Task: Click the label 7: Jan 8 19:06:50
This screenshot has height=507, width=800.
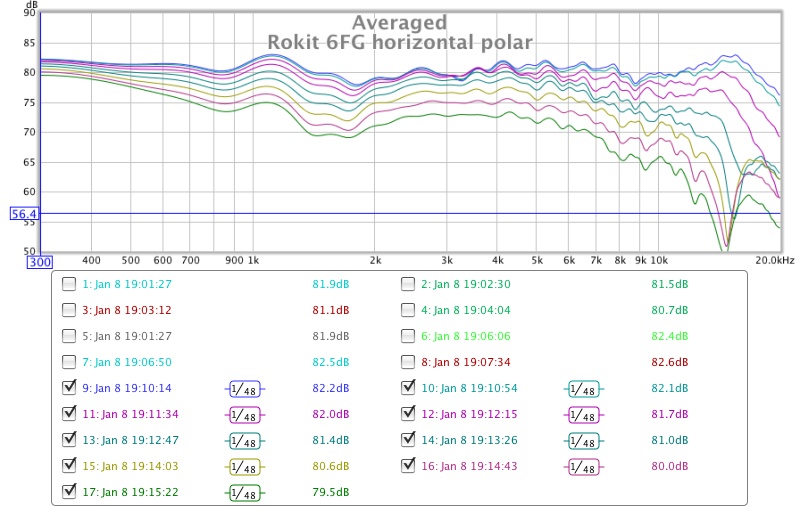Action: pyautogui.click(x=127, y=362)
